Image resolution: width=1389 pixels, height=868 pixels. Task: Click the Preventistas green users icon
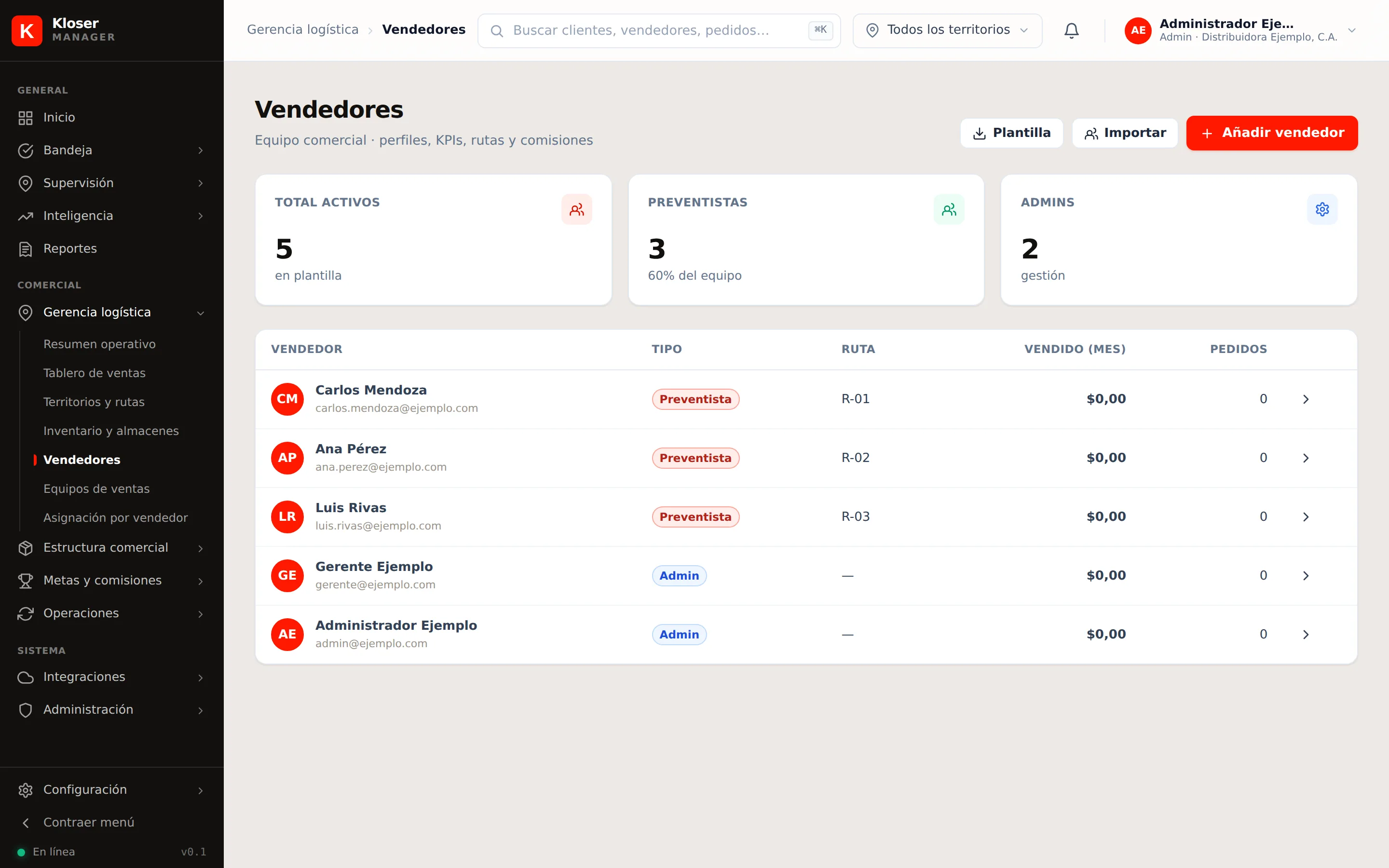pos(949,210)
